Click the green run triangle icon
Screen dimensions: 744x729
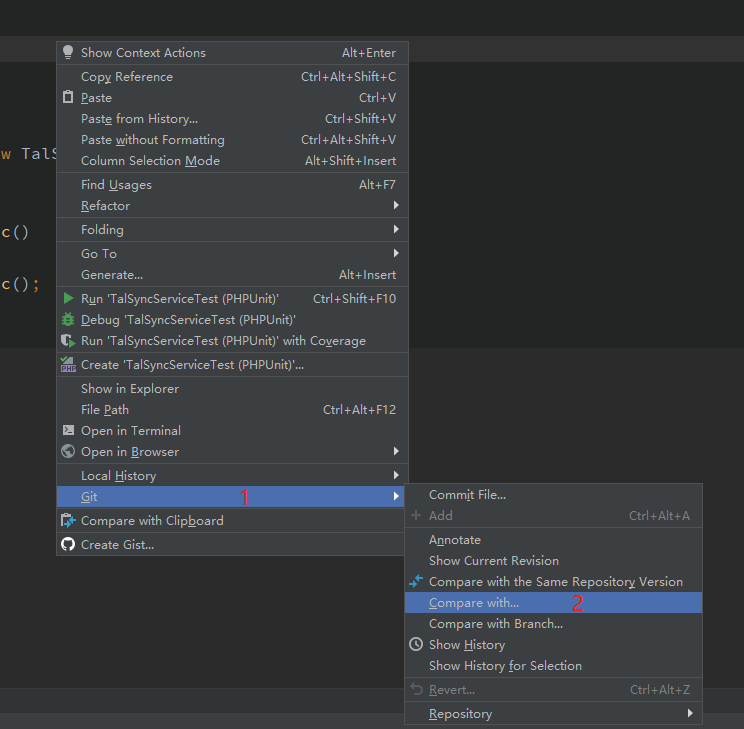[x=68, y=298]
